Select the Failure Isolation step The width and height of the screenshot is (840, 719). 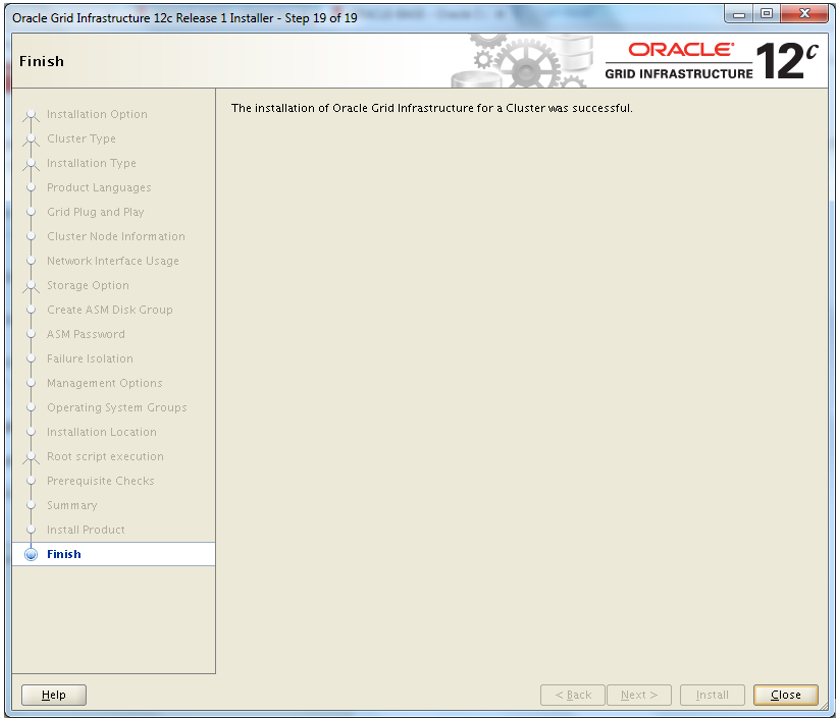coord(90,358)
